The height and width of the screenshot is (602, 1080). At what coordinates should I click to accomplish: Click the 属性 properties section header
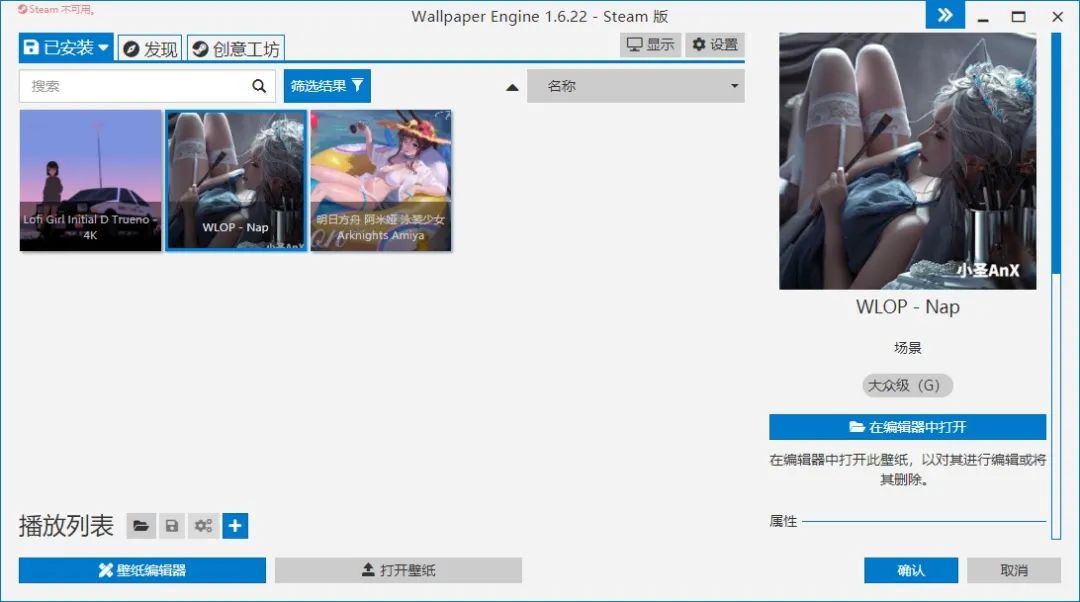[x=783, y=521]
